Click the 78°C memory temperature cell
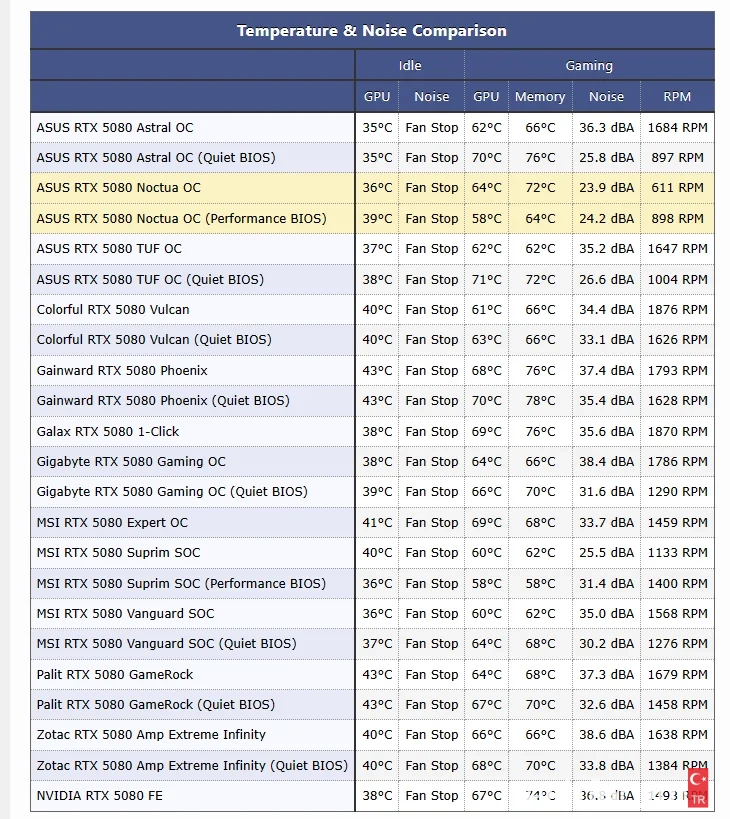This screenshot has width=730, height=819. coord(540,401)
